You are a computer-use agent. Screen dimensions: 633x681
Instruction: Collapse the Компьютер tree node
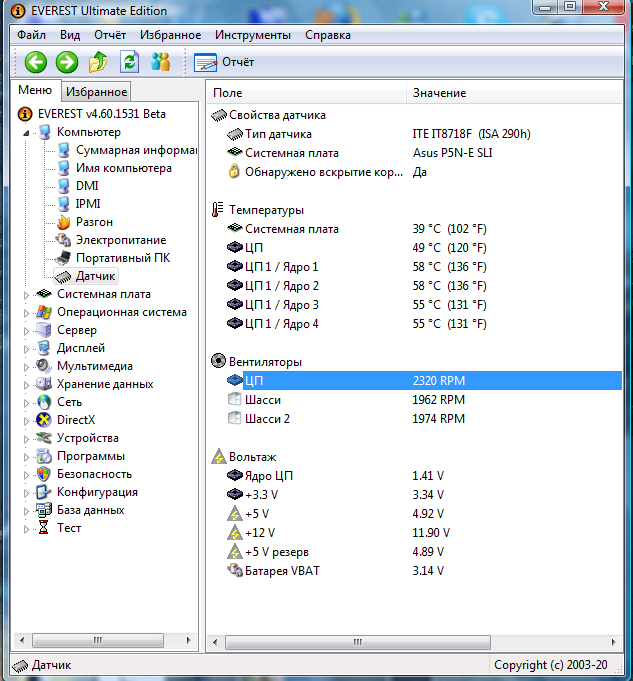[27, 133]
